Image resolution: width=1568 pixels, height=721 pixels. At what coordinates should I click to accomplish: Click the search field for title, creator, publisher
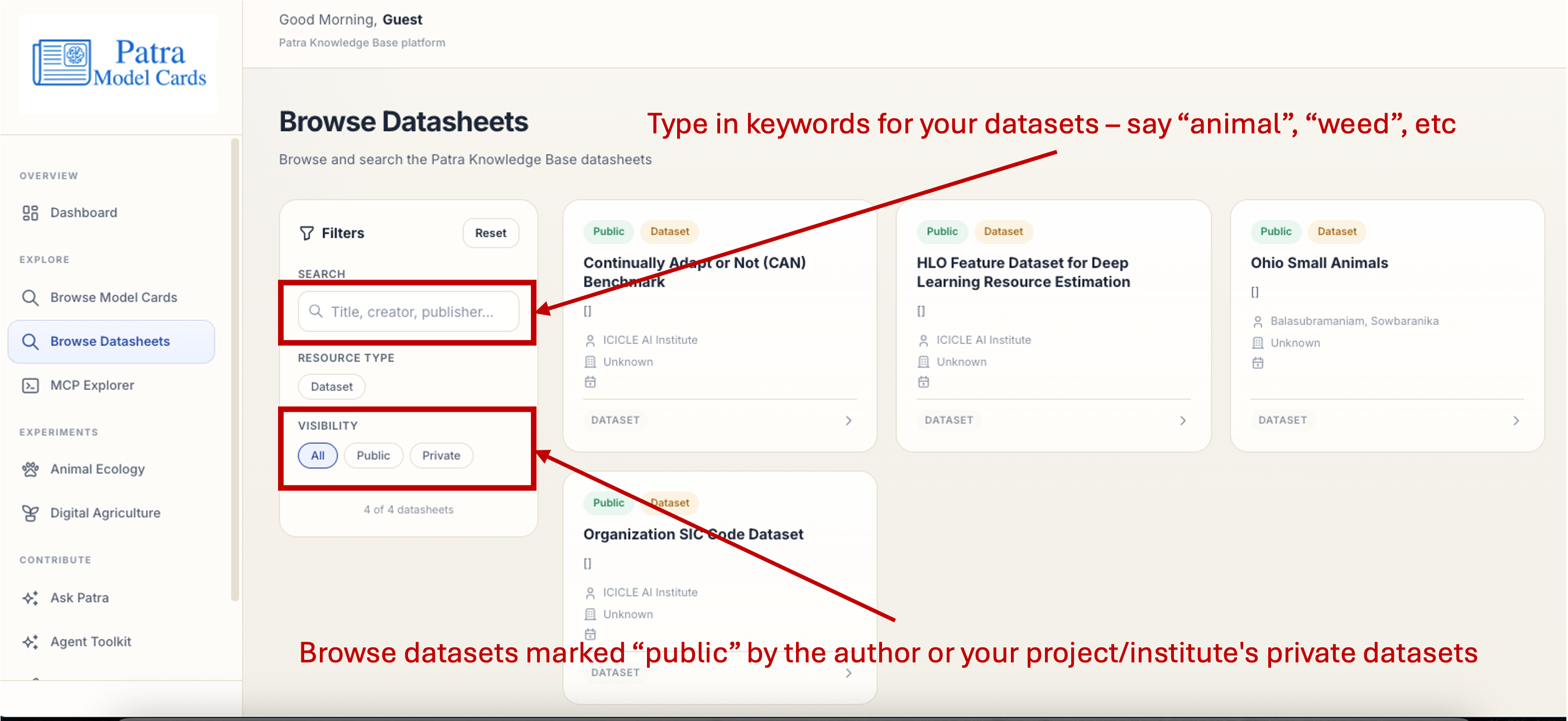409,311
